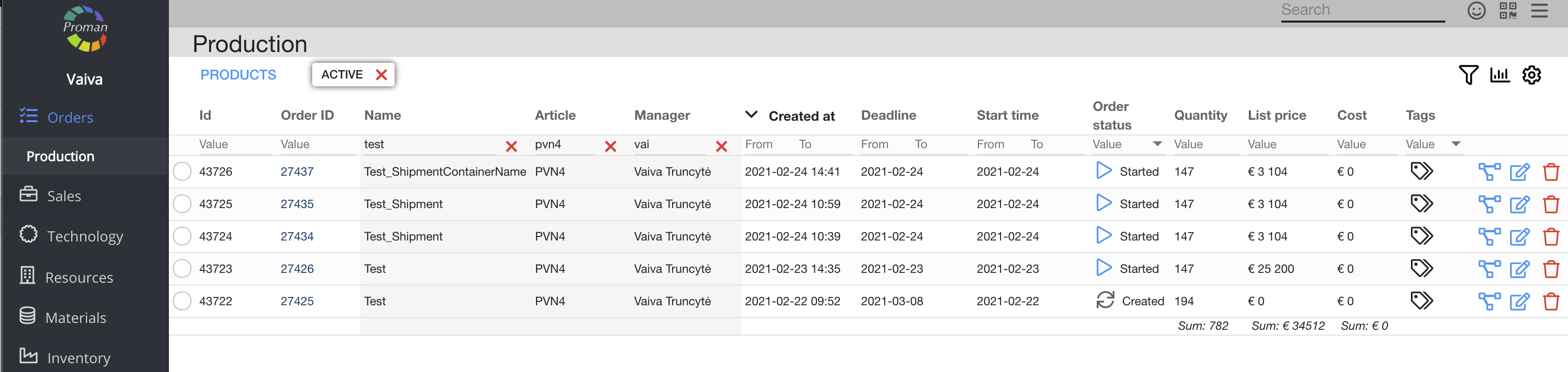
Task: Expand the Order status filter dropdown
Action: point(1157,144)
